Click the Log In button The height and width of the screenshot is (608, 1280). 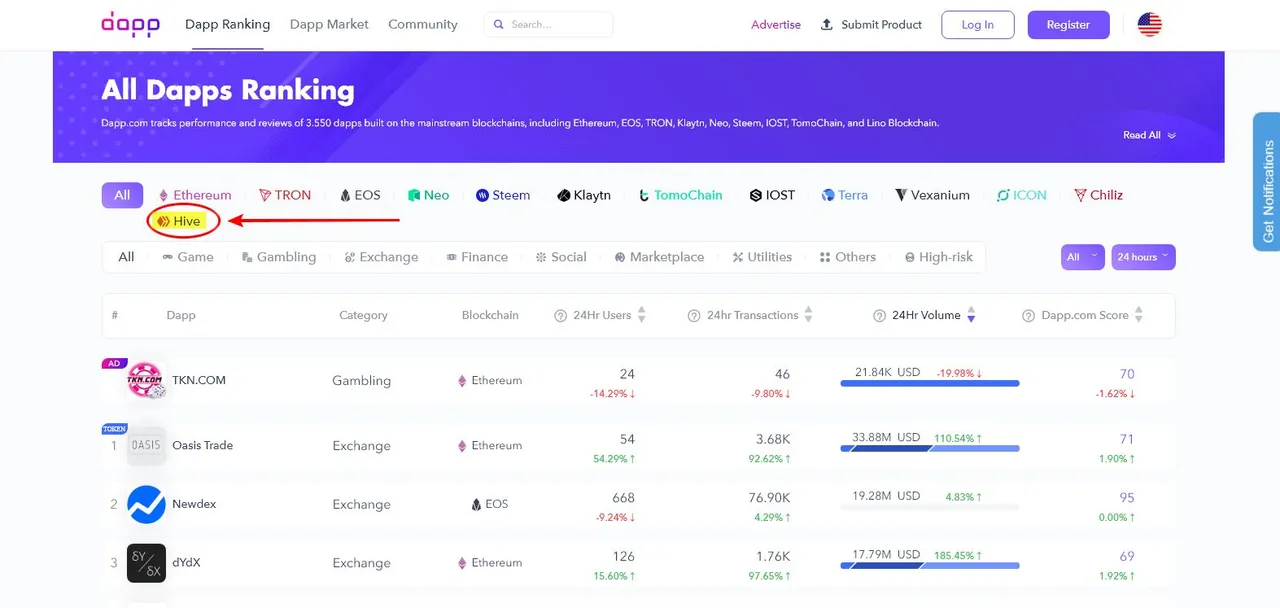(x=978, y=25)
